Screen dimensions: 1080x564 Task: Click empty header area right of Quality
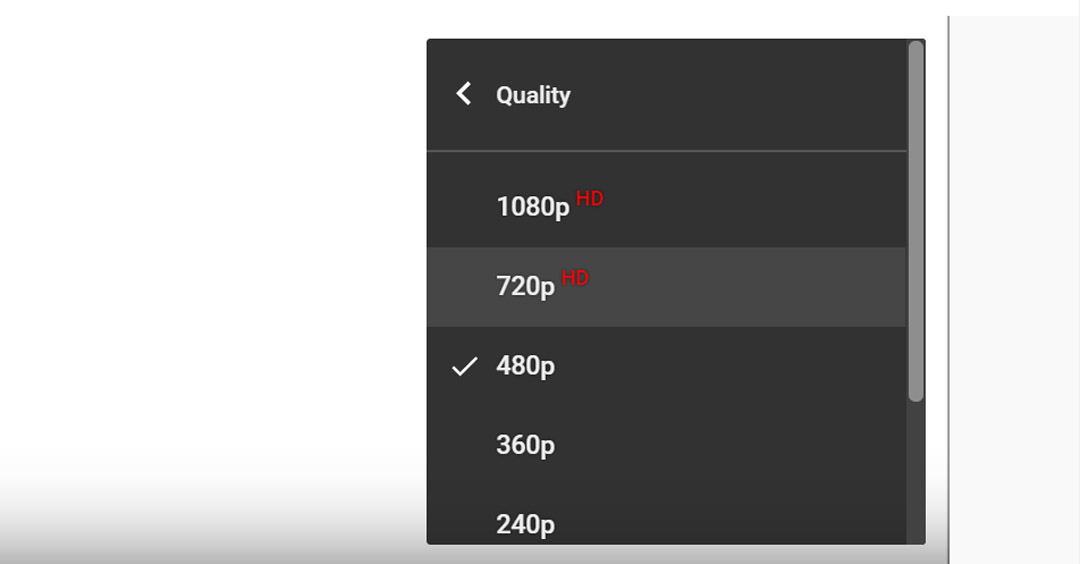(737, 95)
